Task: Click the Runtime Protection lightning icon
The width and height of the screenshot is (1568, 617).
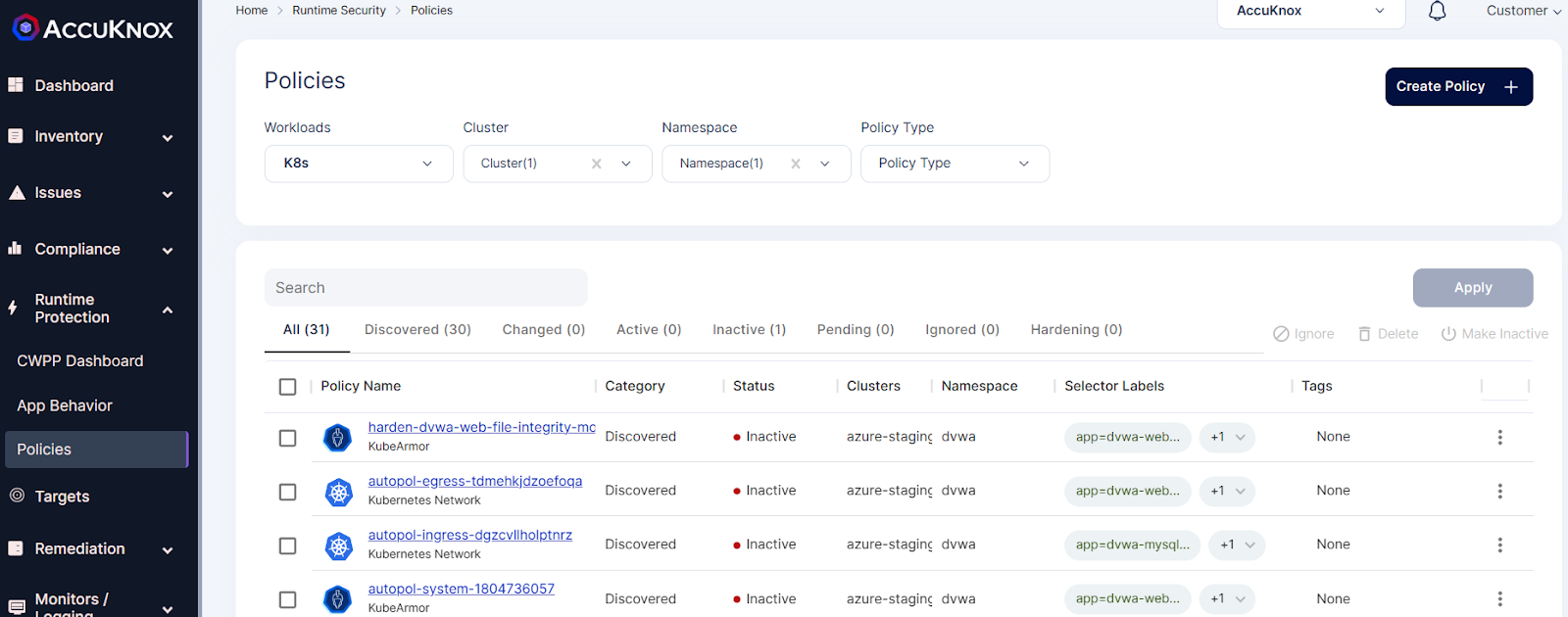Action: tap(13, 308)
